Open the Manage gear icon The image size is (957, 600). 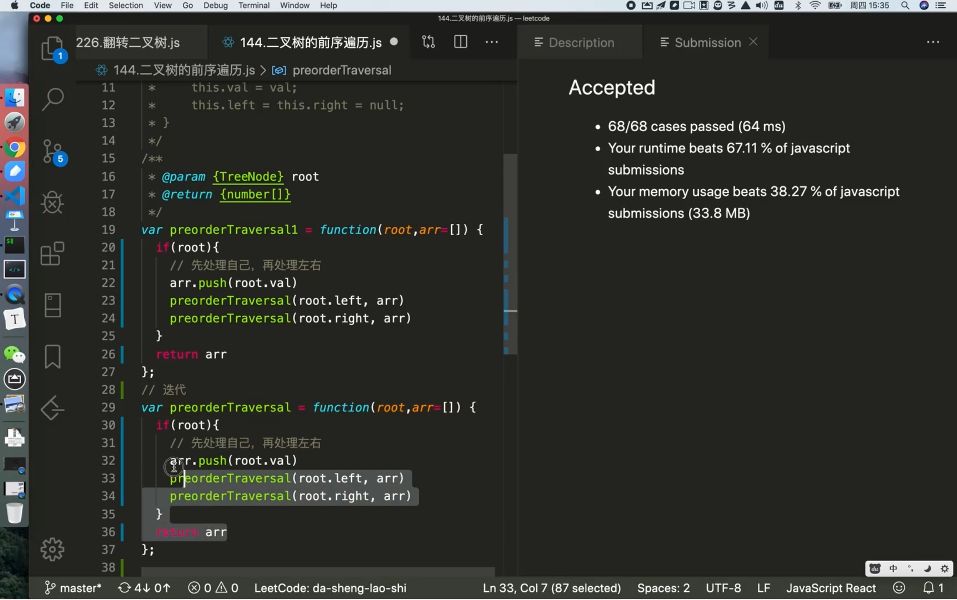[52, 549]
